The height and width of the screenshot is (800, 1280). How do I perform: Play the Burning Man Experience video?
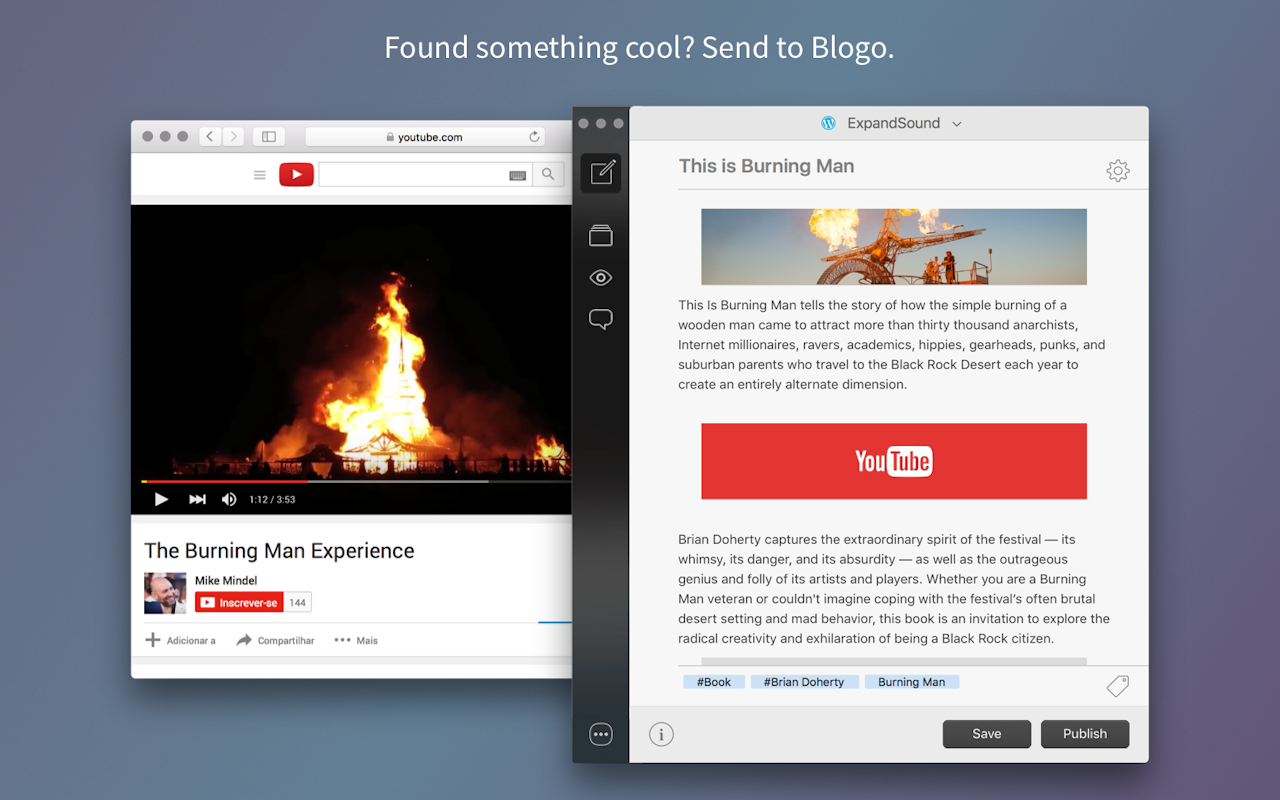tap(161, 499)
